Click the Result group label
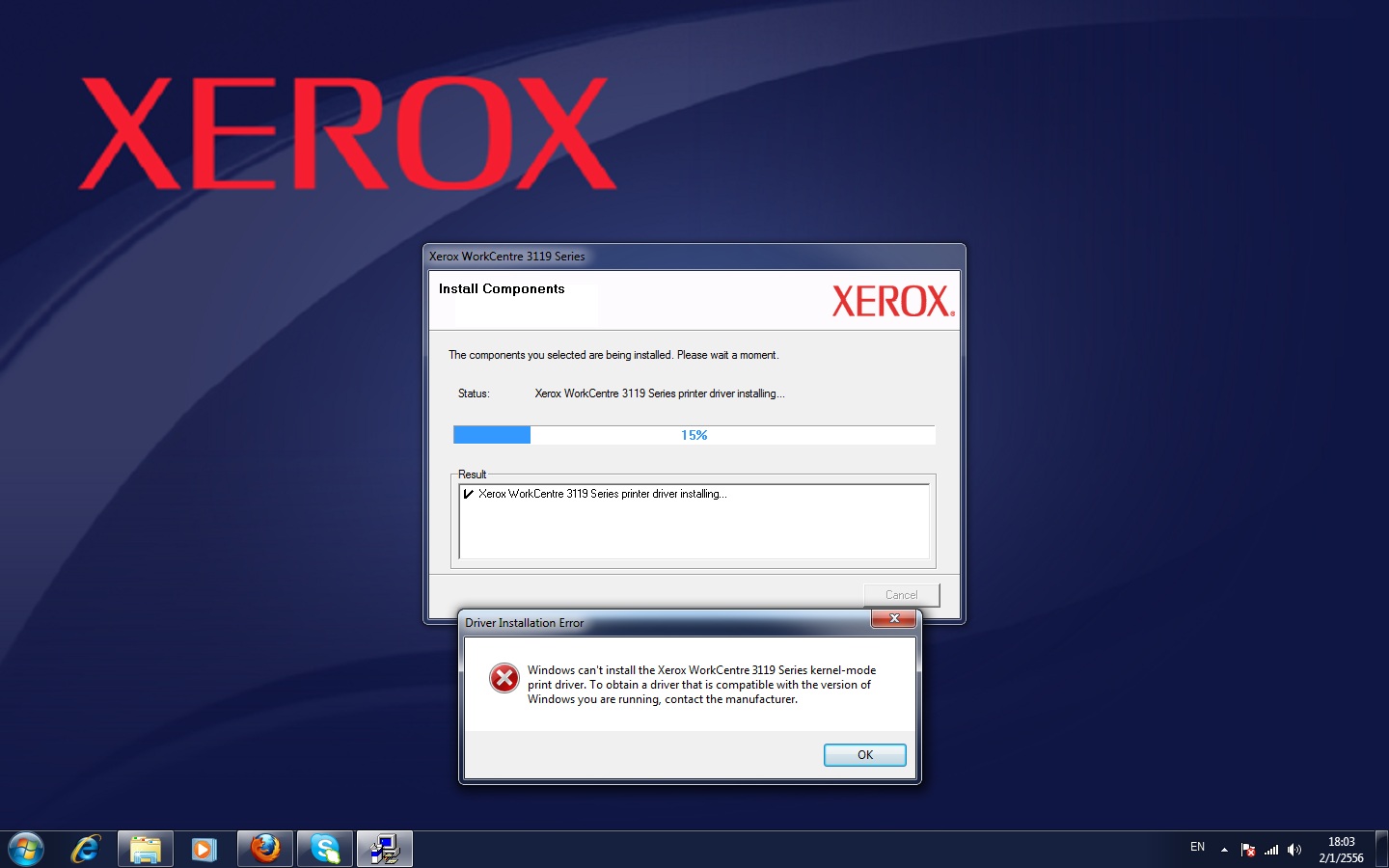1389x868 pixels. point(472,475)
